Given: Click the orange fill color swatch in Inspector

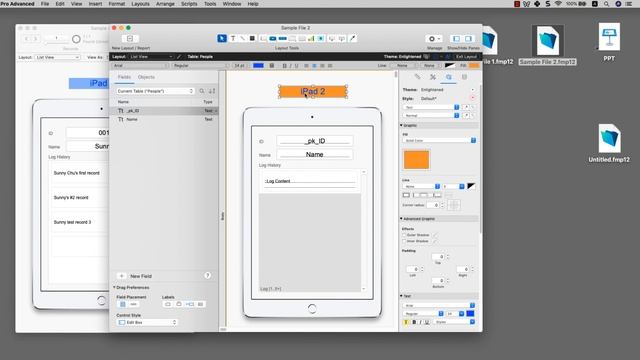Looking at the screenshot, I should click(416, 160).
